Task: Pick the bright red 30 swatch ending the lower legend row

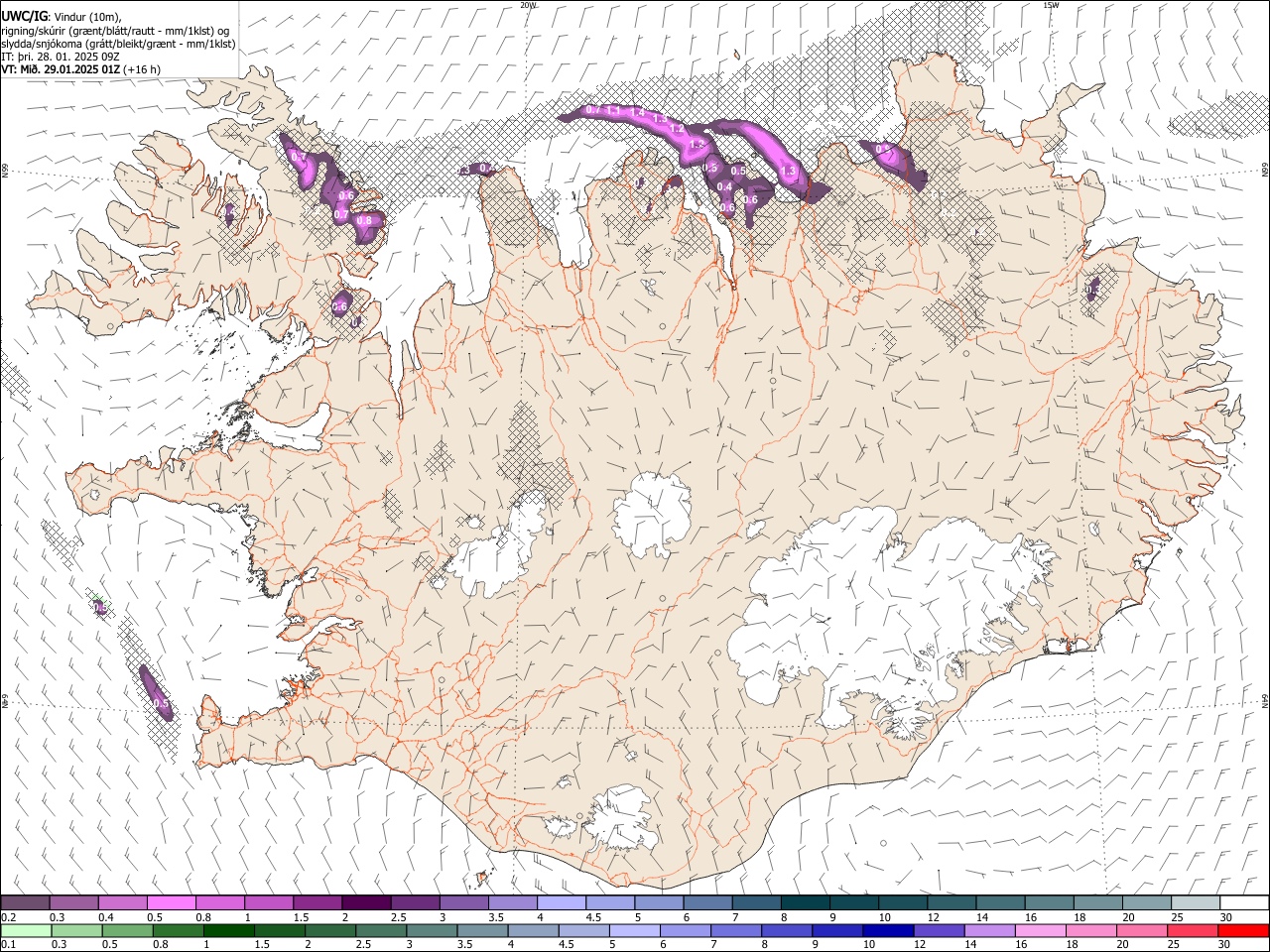Action: pyautogui.click(x=1244, y=931)
